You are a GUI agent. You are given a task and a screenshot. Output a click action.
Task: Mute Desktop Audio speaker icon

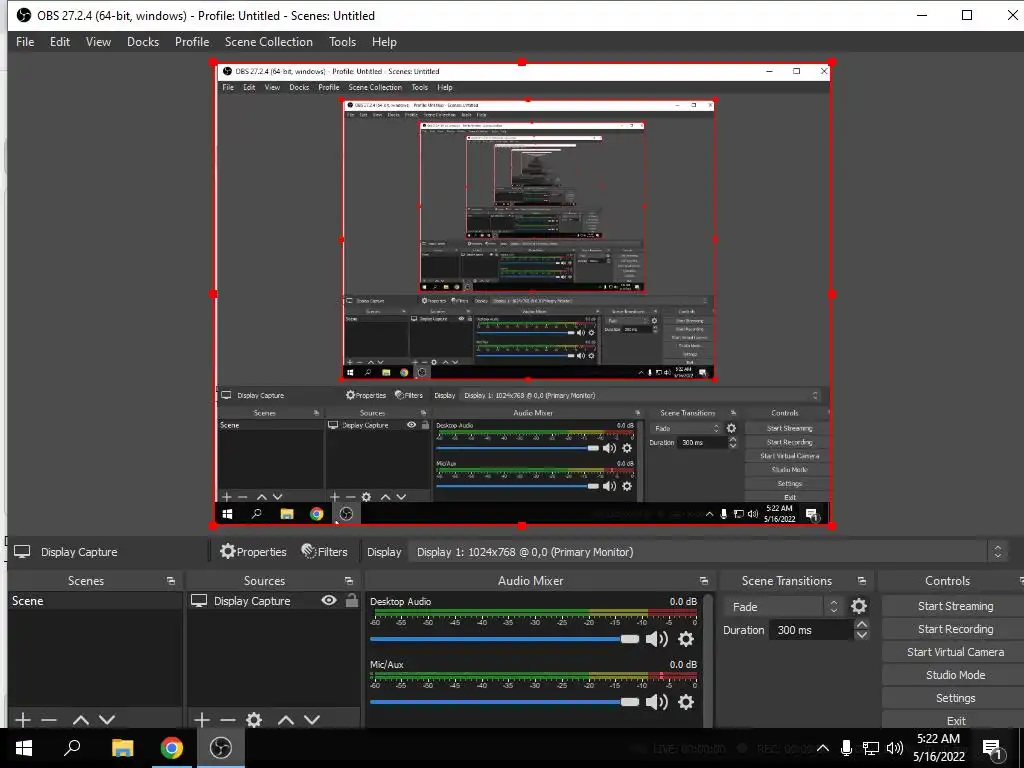click(x=656, y=639)
